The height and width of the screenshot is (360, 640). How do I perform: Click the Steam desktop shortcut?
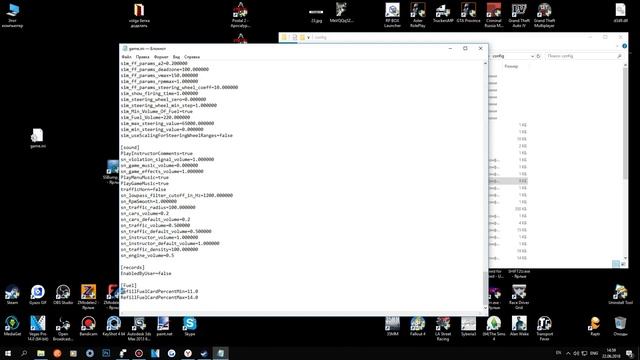(12, 295)
